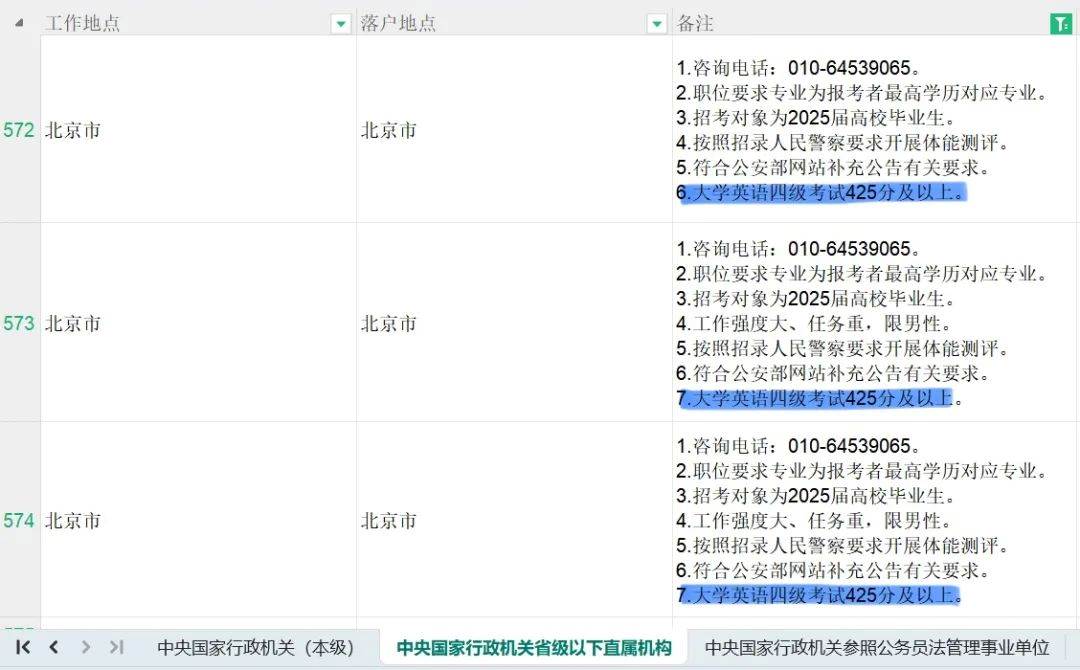Click the 备注 cell in row 574
The height and width of the screenshot is (670, 1080).
pos(874,520)
